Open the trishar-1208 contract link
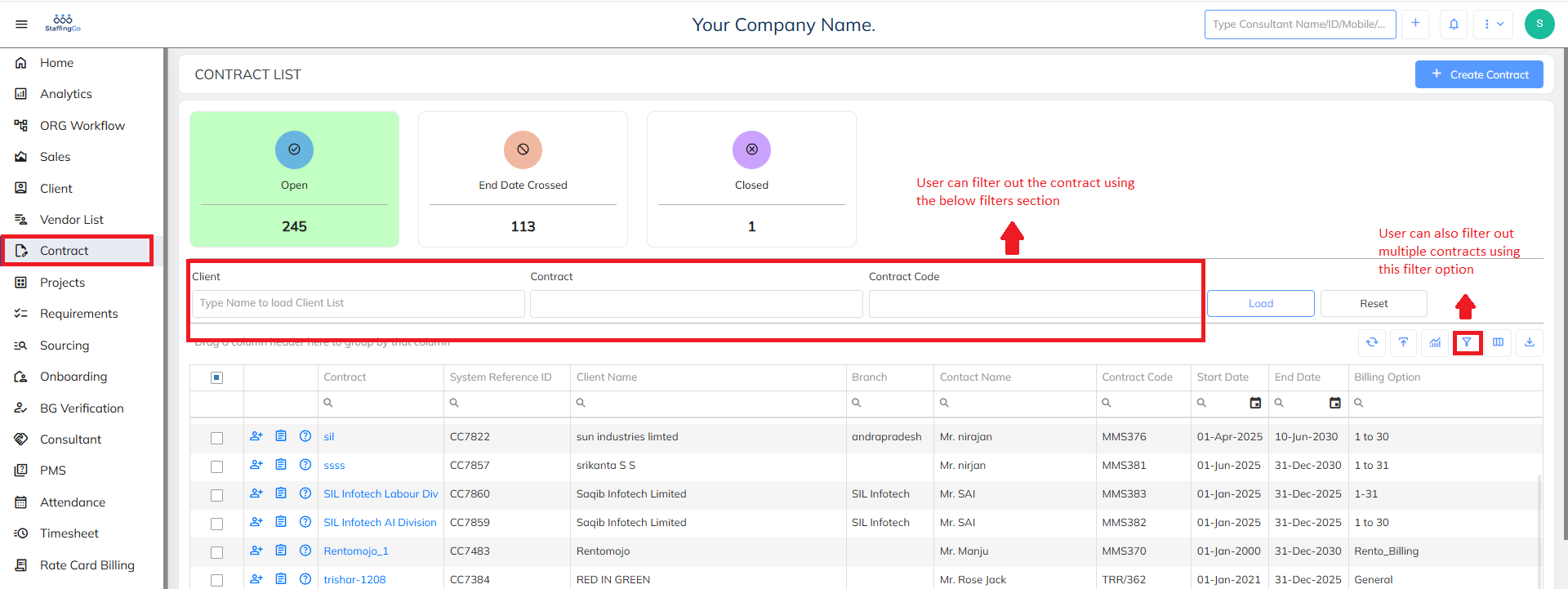 354,580
